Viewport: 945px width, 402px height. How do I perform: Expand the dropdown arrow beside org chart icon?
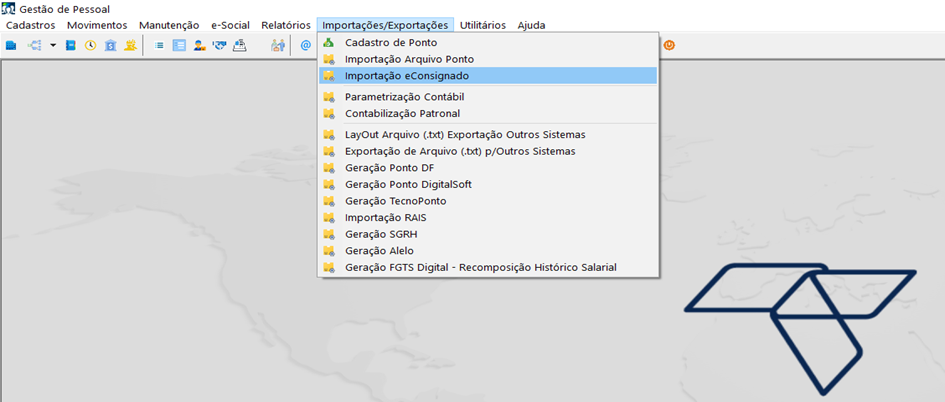point(53,45)
